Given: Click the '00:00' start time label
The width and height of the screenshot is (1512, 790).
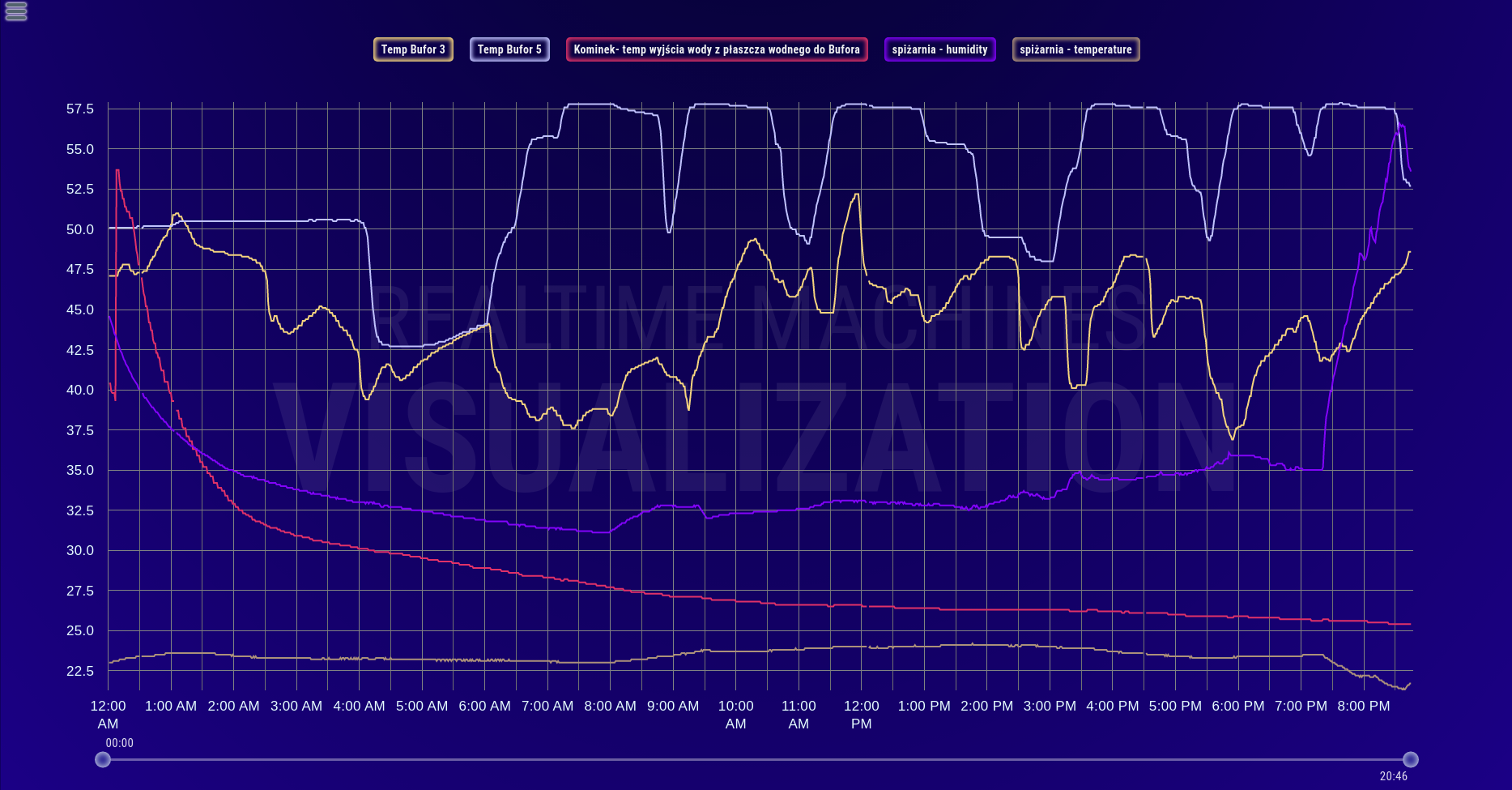Looking at the screenshot, I should pyautogui.click(x=120, y=742).
